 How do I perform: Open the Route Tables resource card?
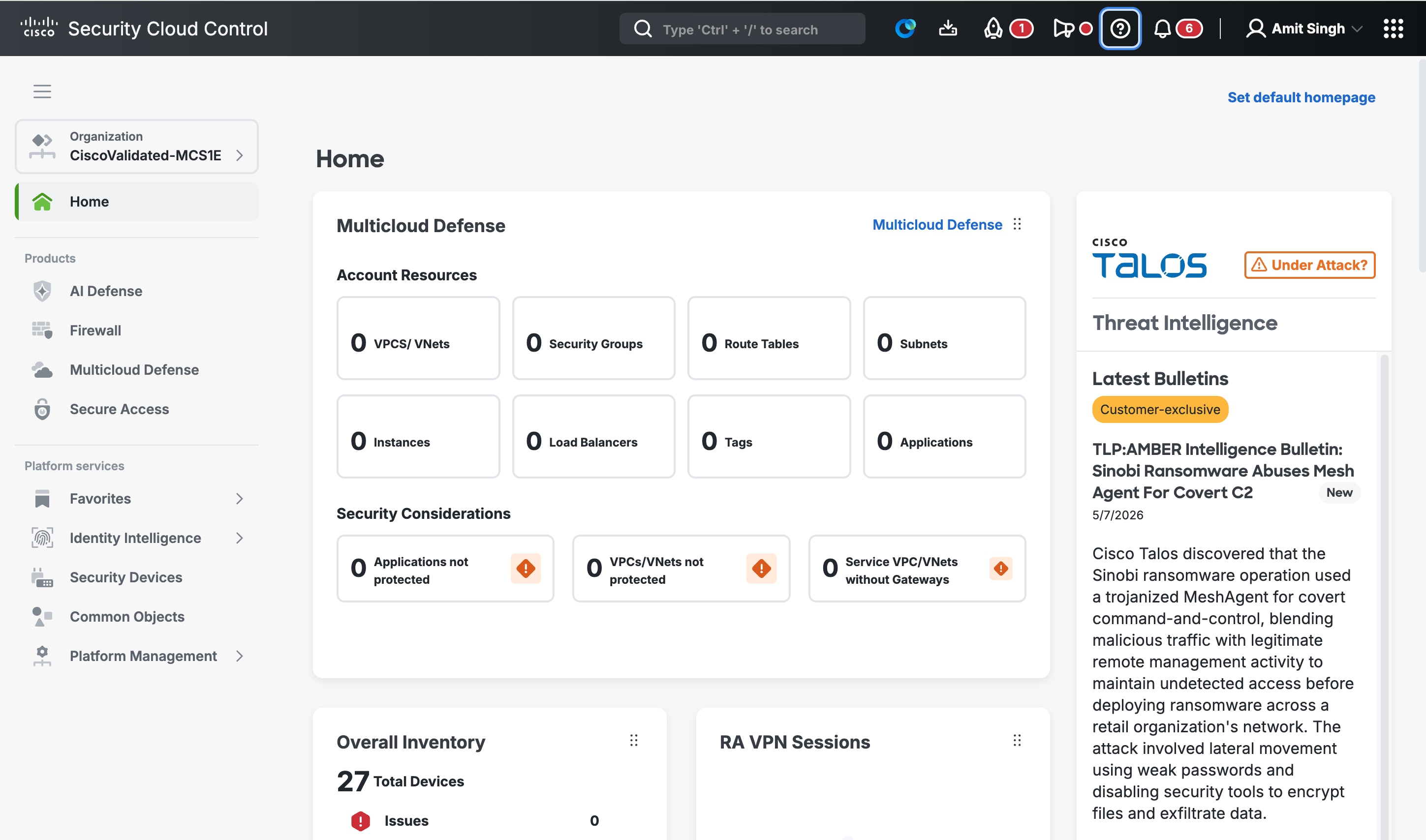pos(769,338)
